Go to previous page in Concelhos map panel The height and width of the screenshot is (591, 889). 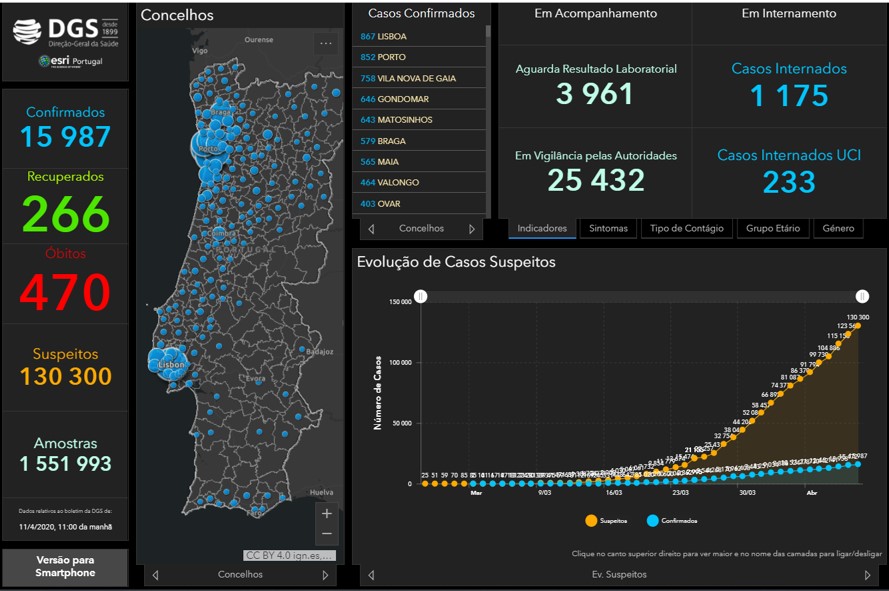[155, 575]
